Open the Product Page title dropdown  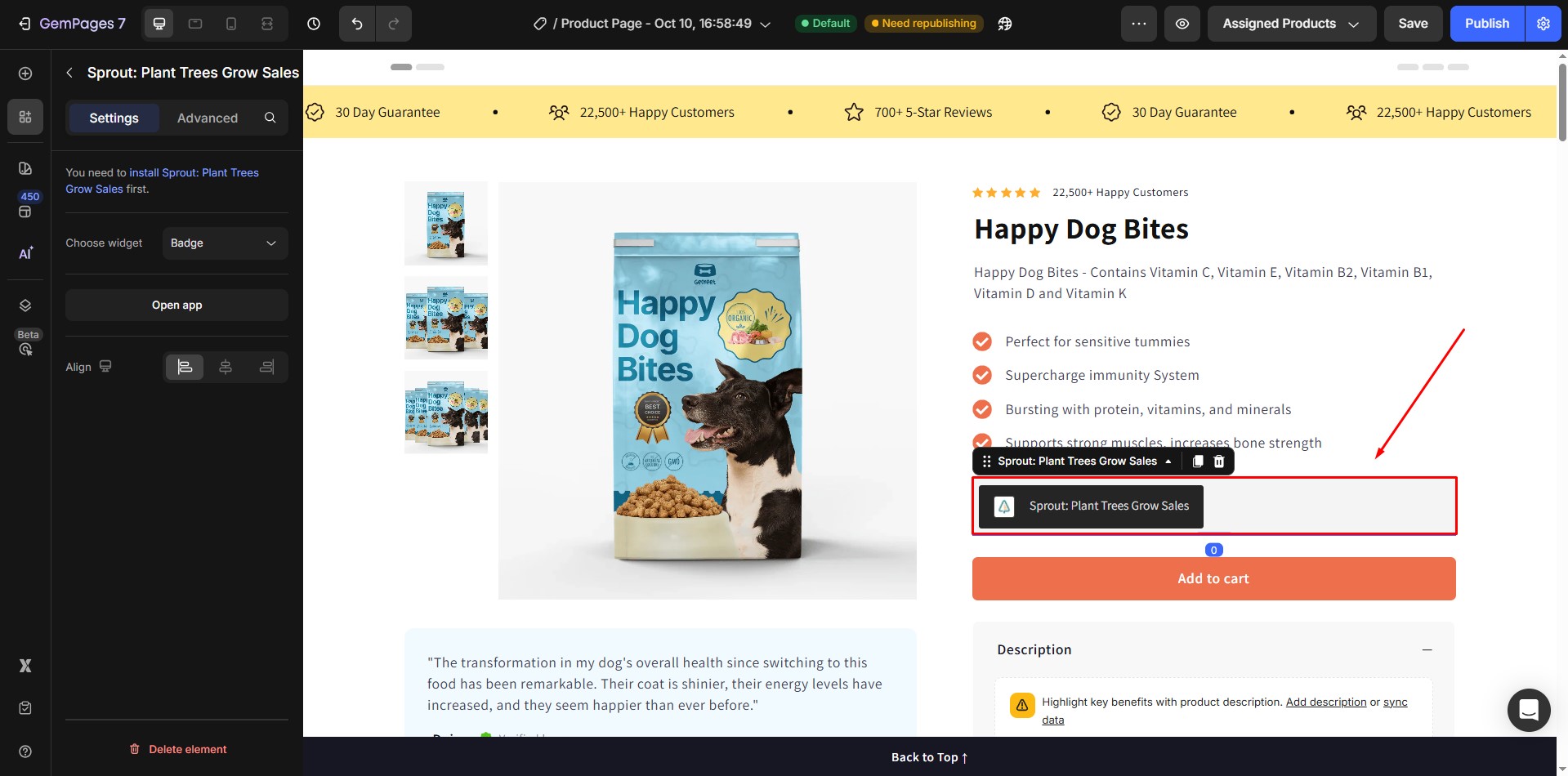[652, 24]
